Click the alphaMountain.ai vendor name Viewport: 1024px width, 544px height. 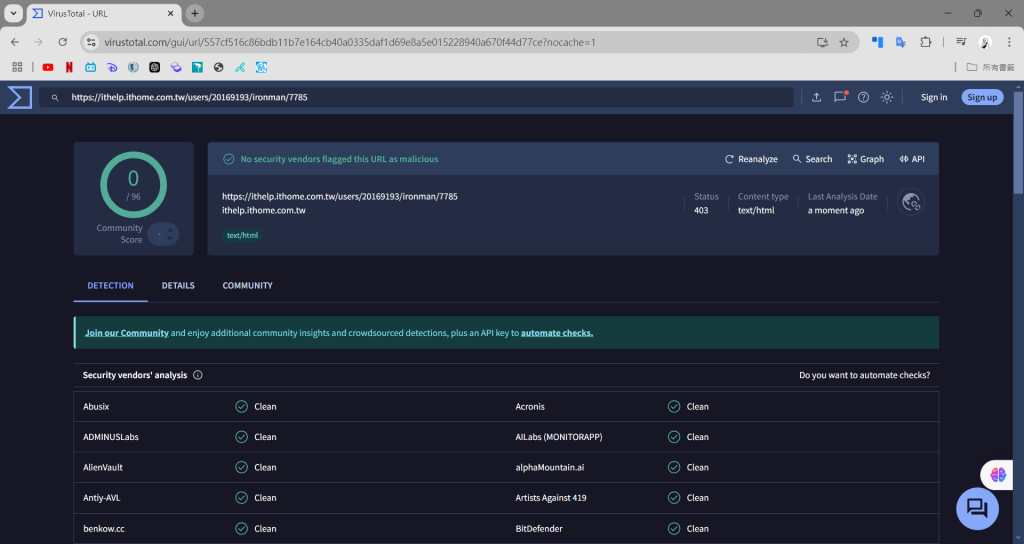[x=550, y=467]
